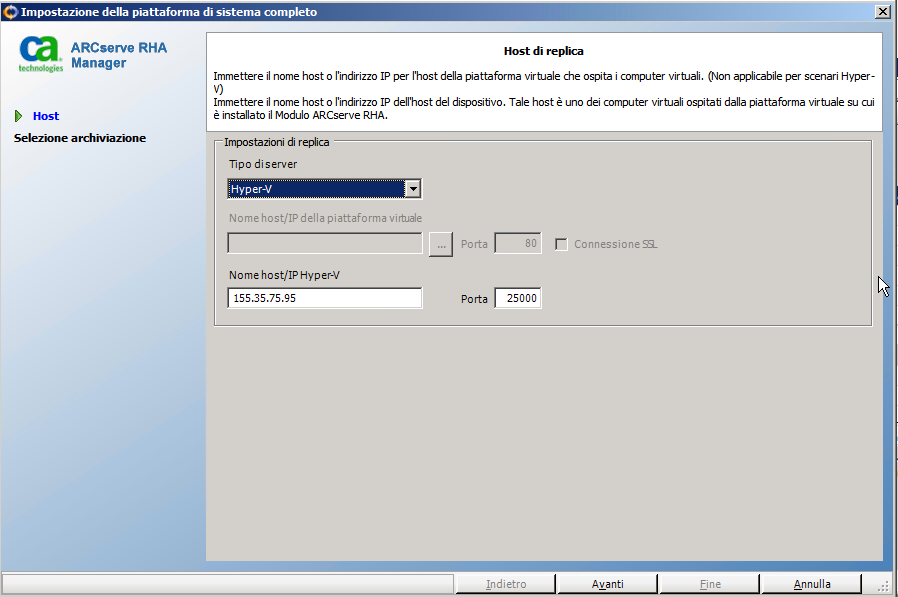The height and width of the screenshot is (597, 898).
Task: Click the browse ellipsis button
Action: tap(440, 244)
